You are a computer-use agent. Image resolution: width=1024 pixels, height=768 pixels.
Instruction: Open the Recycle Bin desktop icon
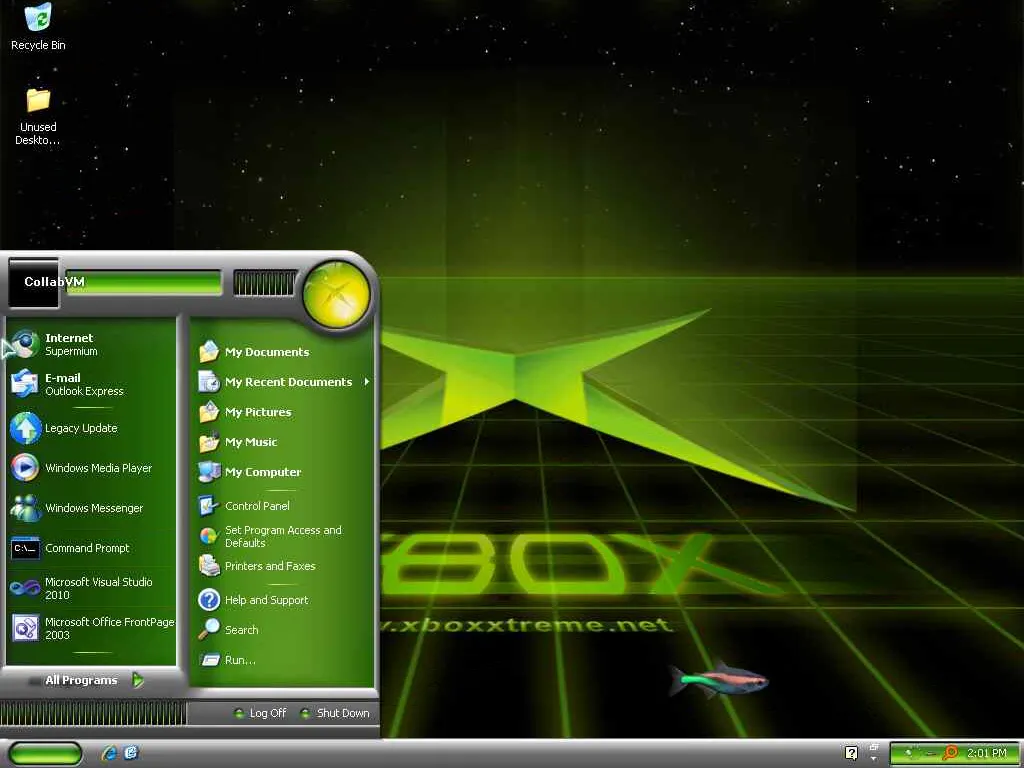click(38, 18)
